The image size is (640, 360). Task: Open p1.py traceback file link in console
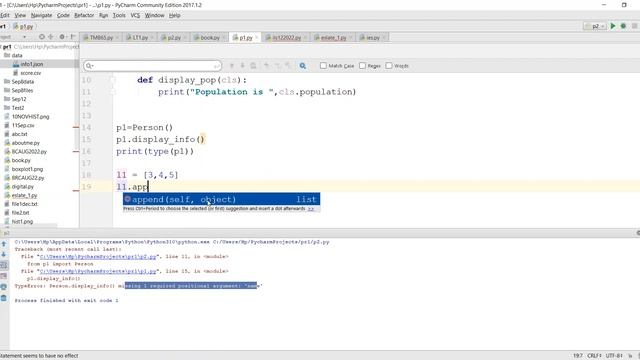click(98, 271)
